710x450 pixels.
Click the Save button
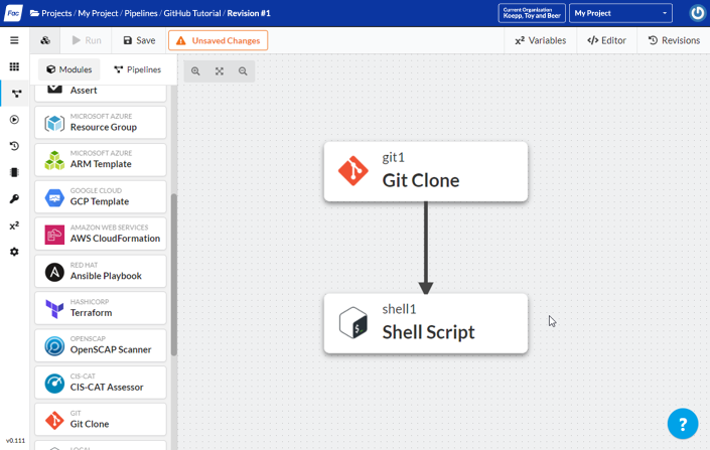tap(139, 41)
